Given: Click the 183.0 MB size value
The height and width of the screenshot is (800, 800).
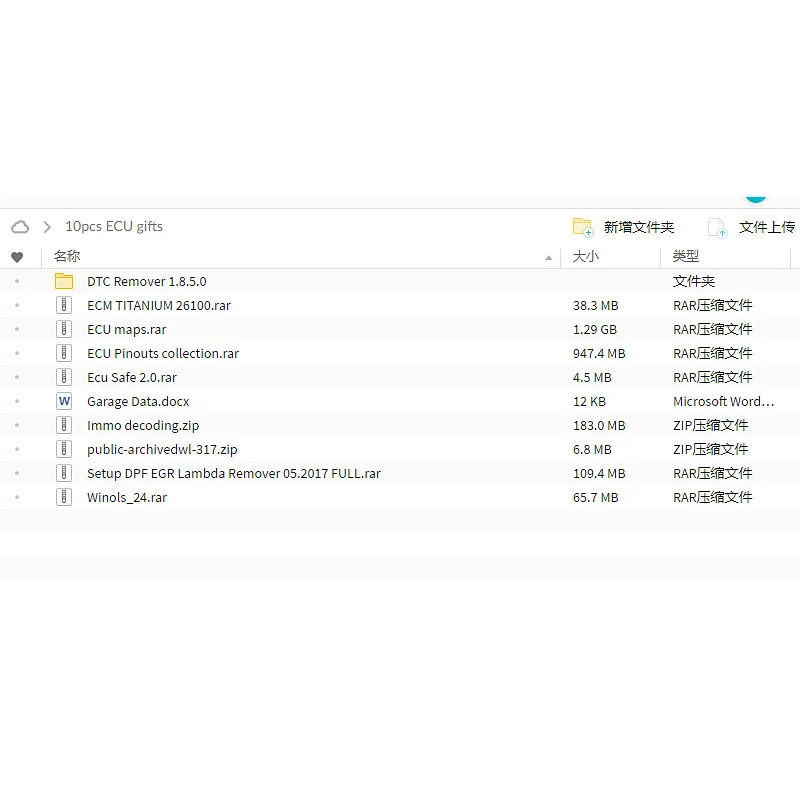Looking at the screenshot, I should [x=599, y=426].
